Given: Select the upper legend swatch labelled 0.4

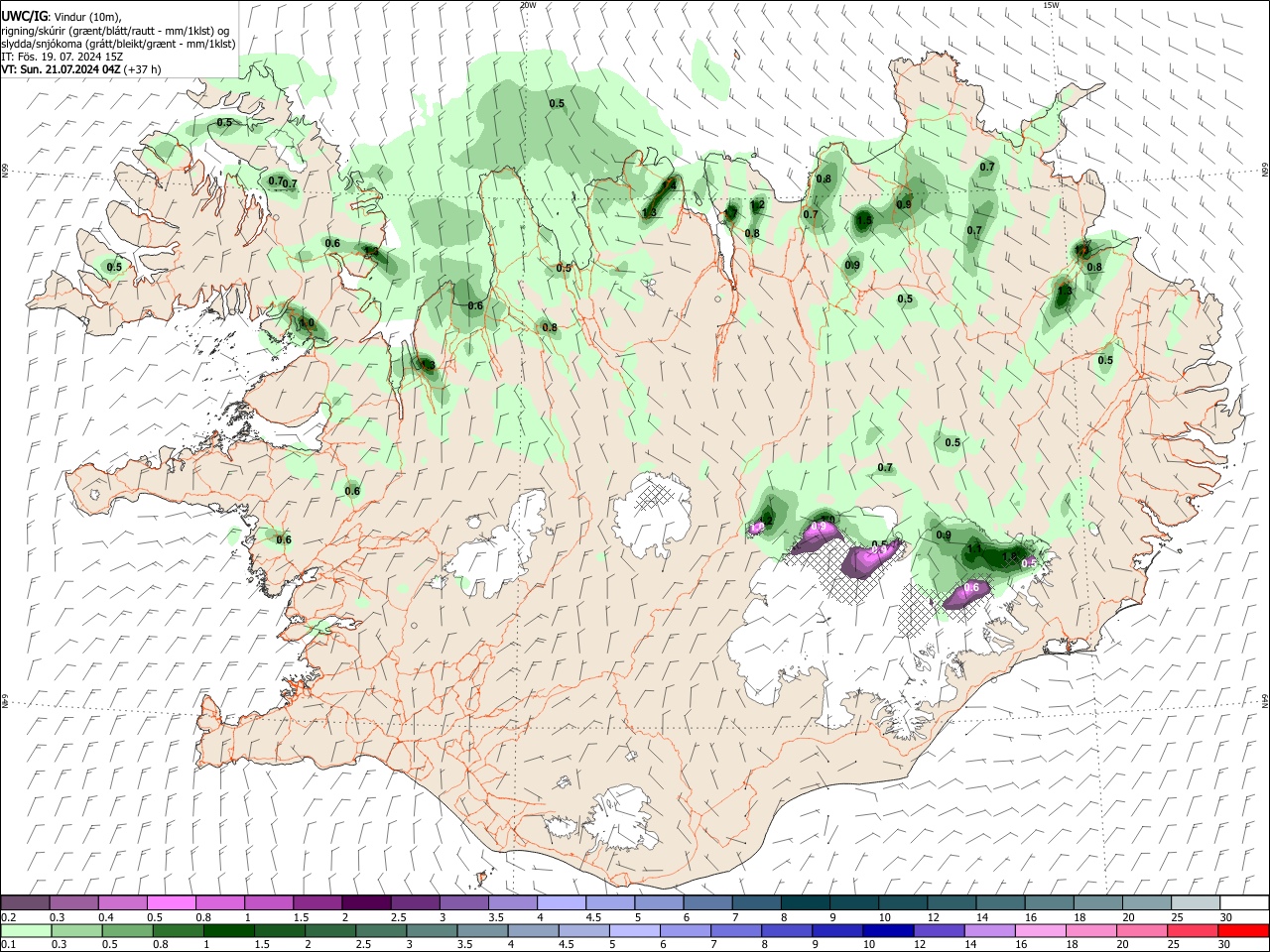Looking at the screenshot, I should [122, 902].
